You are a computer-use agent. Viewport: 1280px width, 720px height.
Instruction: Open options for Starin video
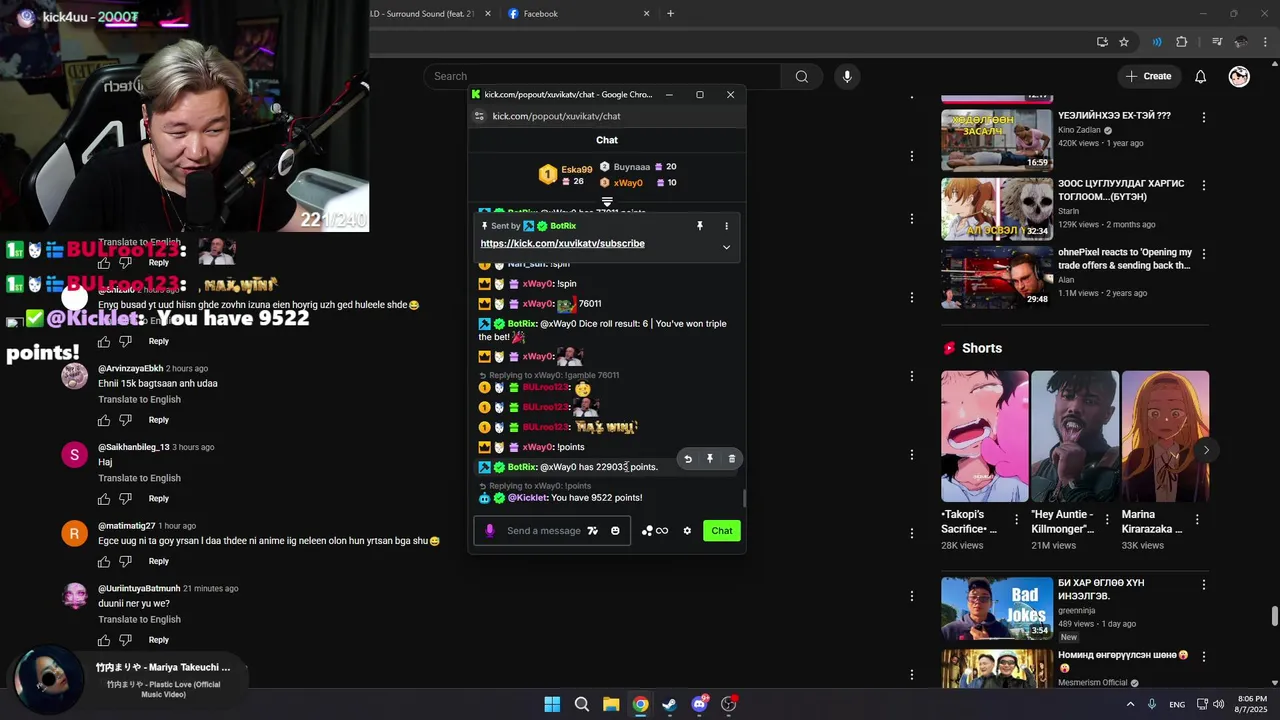(x=1204, y=185)
